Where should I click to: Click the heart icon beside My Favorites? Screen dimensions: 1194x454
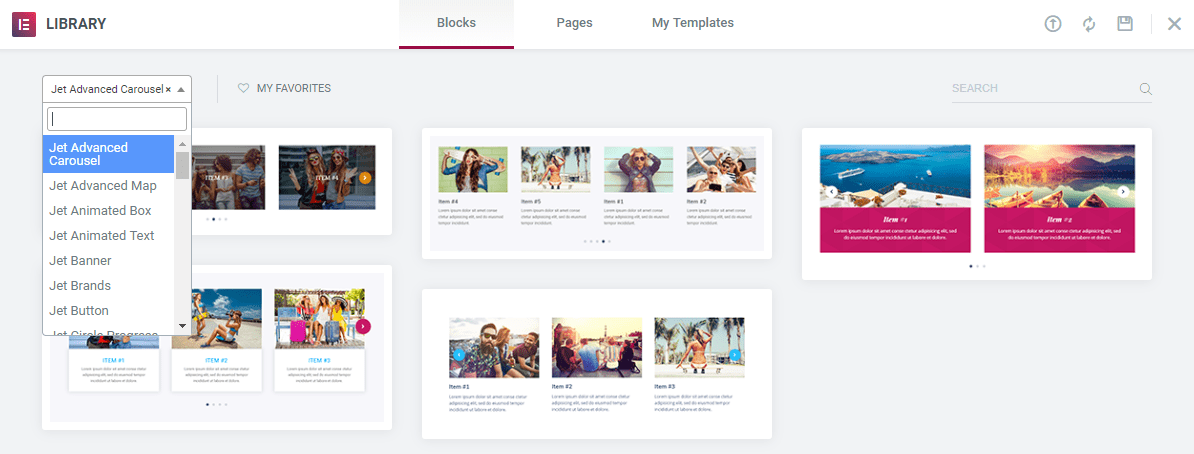[243, 88]
